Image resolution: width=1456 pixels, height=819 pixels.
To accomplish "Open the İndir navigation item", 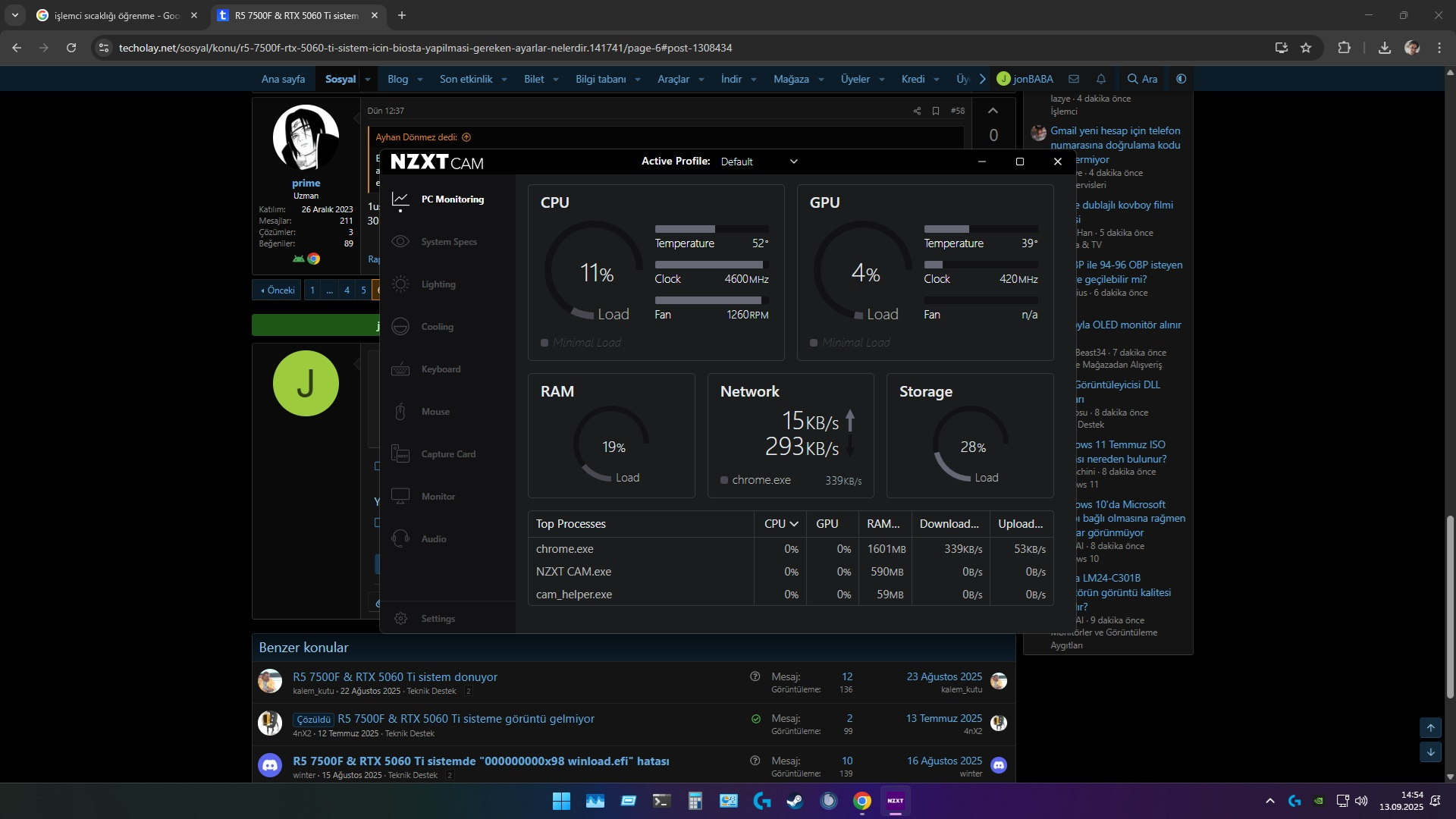I will (x=731, y=79).
